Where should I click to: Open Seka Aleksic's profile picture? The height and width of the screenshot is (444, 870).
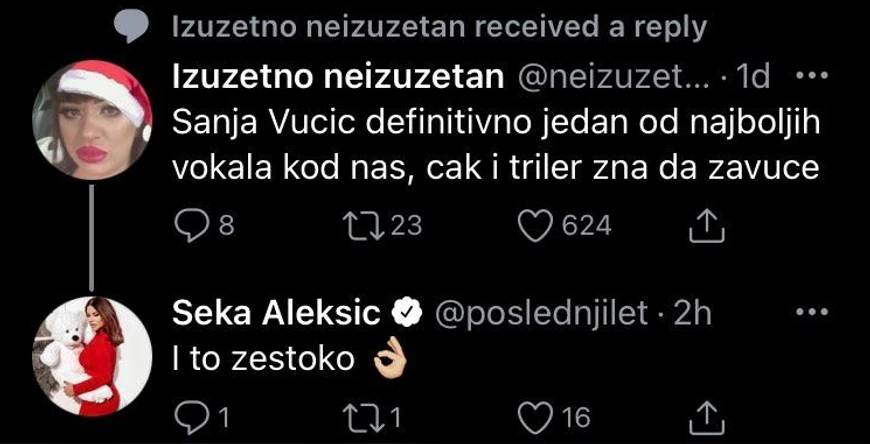pos(92,356)
